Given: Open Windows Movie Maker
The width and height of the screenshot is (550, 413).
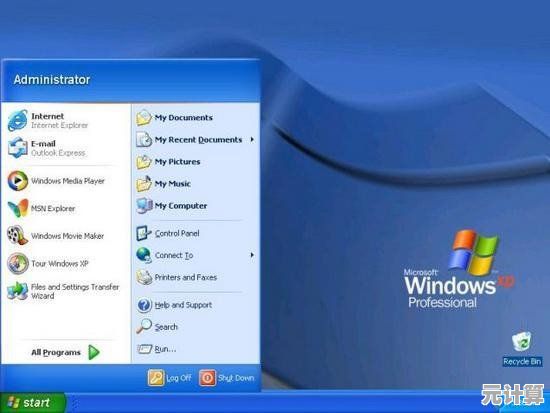Looking at the screenshot, I should [x=65, y=236].
